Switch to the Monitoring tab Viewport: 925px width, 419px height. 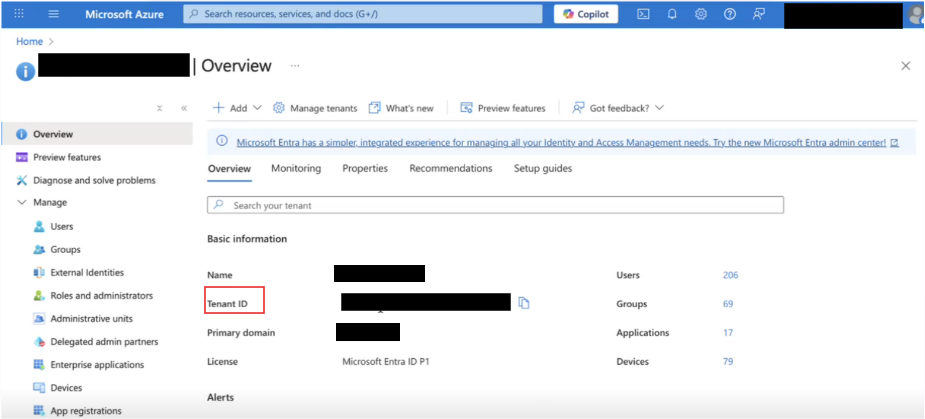296,169
